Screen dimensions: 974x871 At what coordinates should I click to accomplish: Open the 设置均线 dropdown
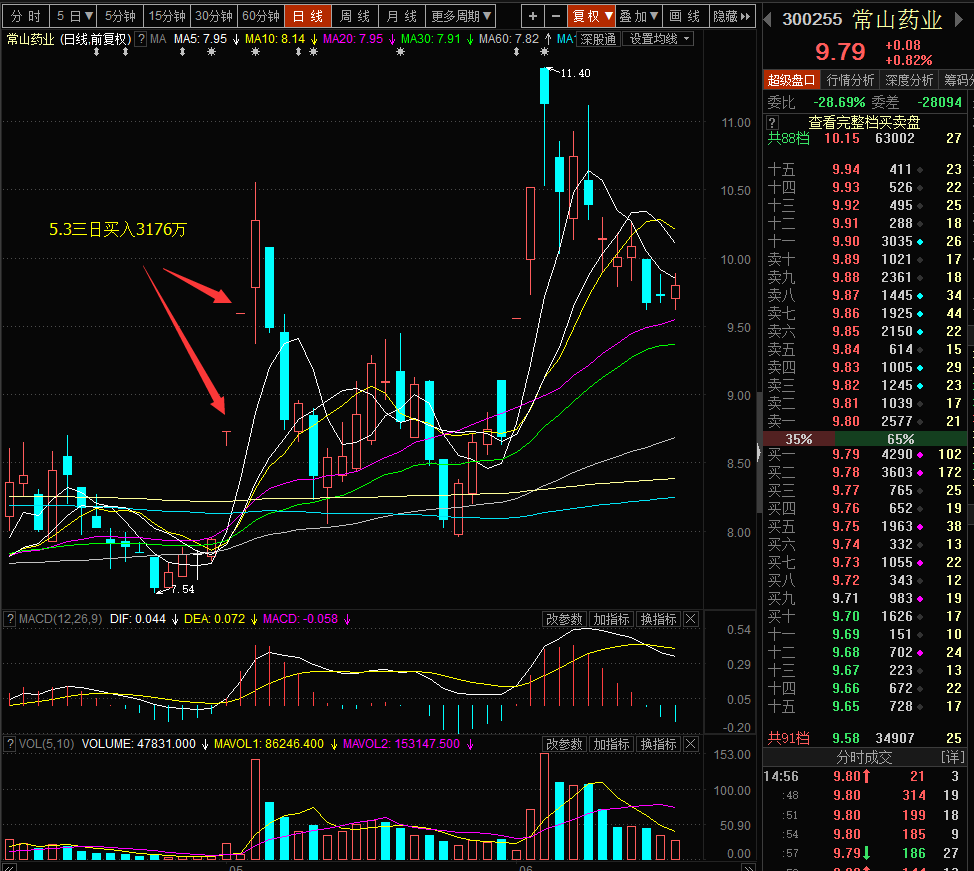click(660, 39)
